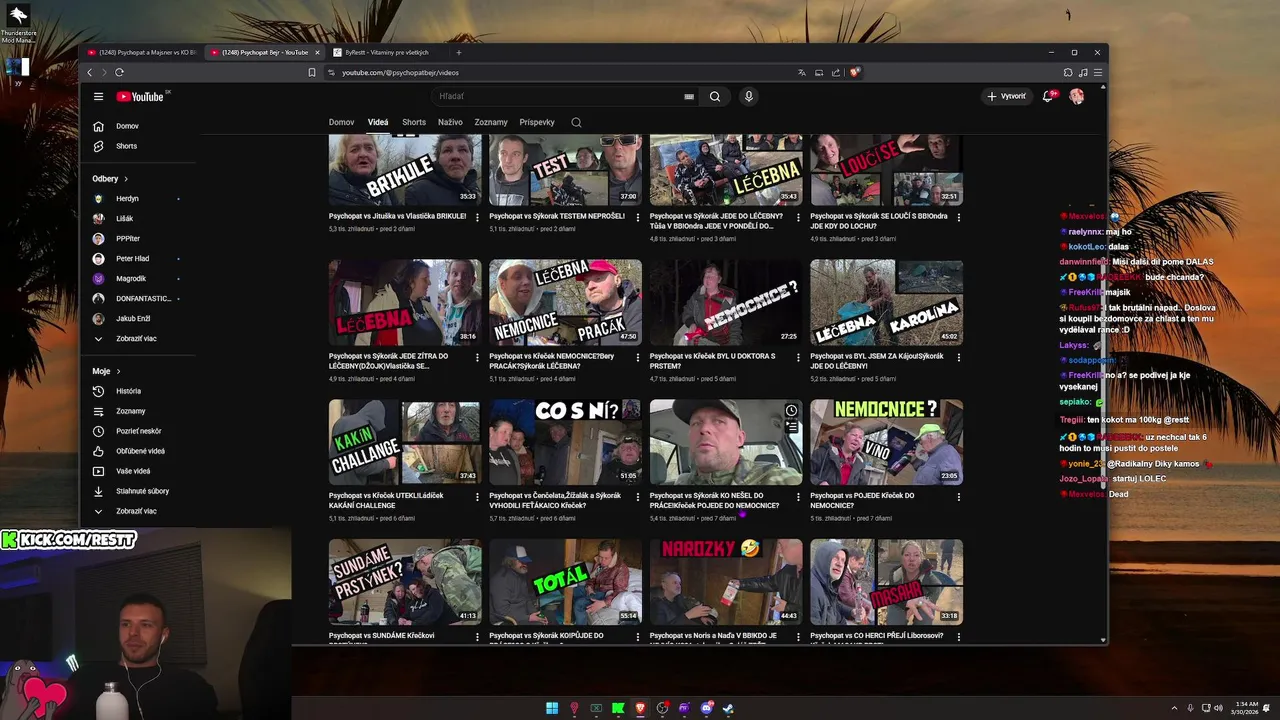This screenshot has width=1280, height=720.
Task: Click the taskbar clock showing 1:34 AM
Action: [1246, 708]
